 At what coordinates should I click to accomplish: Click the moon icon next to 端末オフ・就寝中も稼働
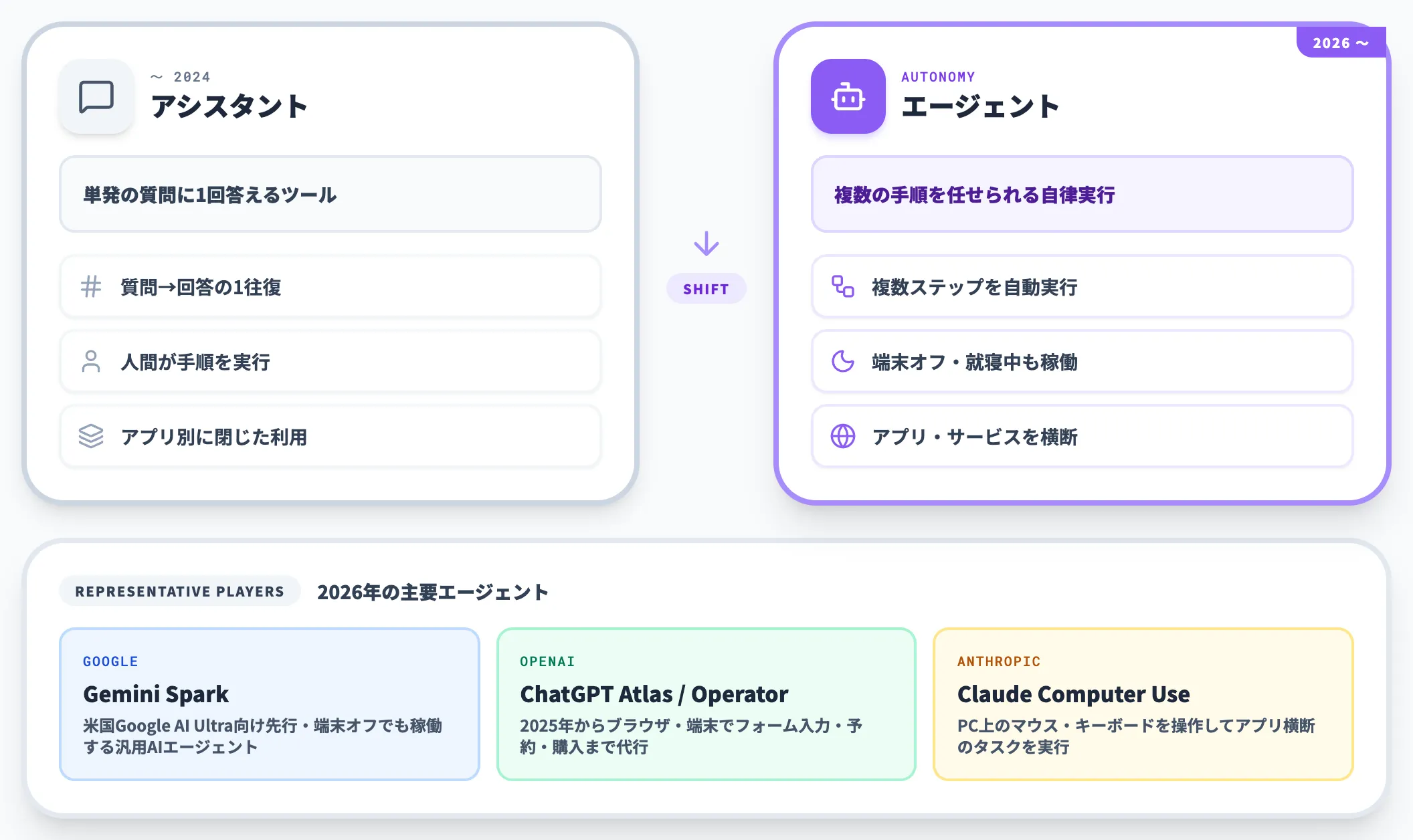(x=843, y=362)
